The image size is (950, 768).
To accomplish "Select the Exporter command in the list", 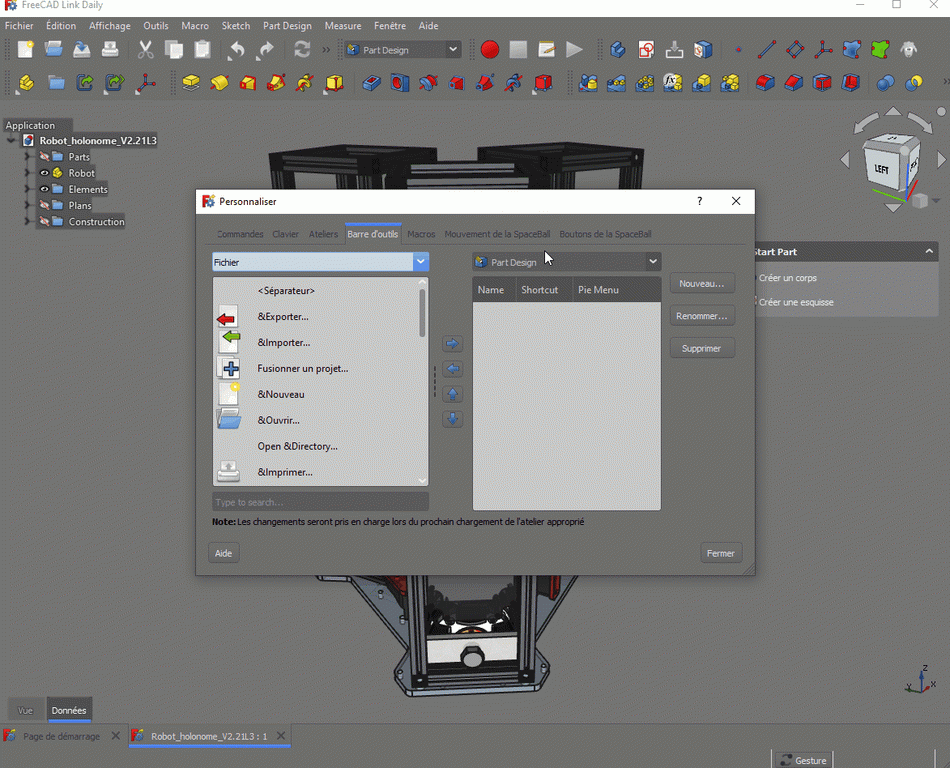I will 283,317.
